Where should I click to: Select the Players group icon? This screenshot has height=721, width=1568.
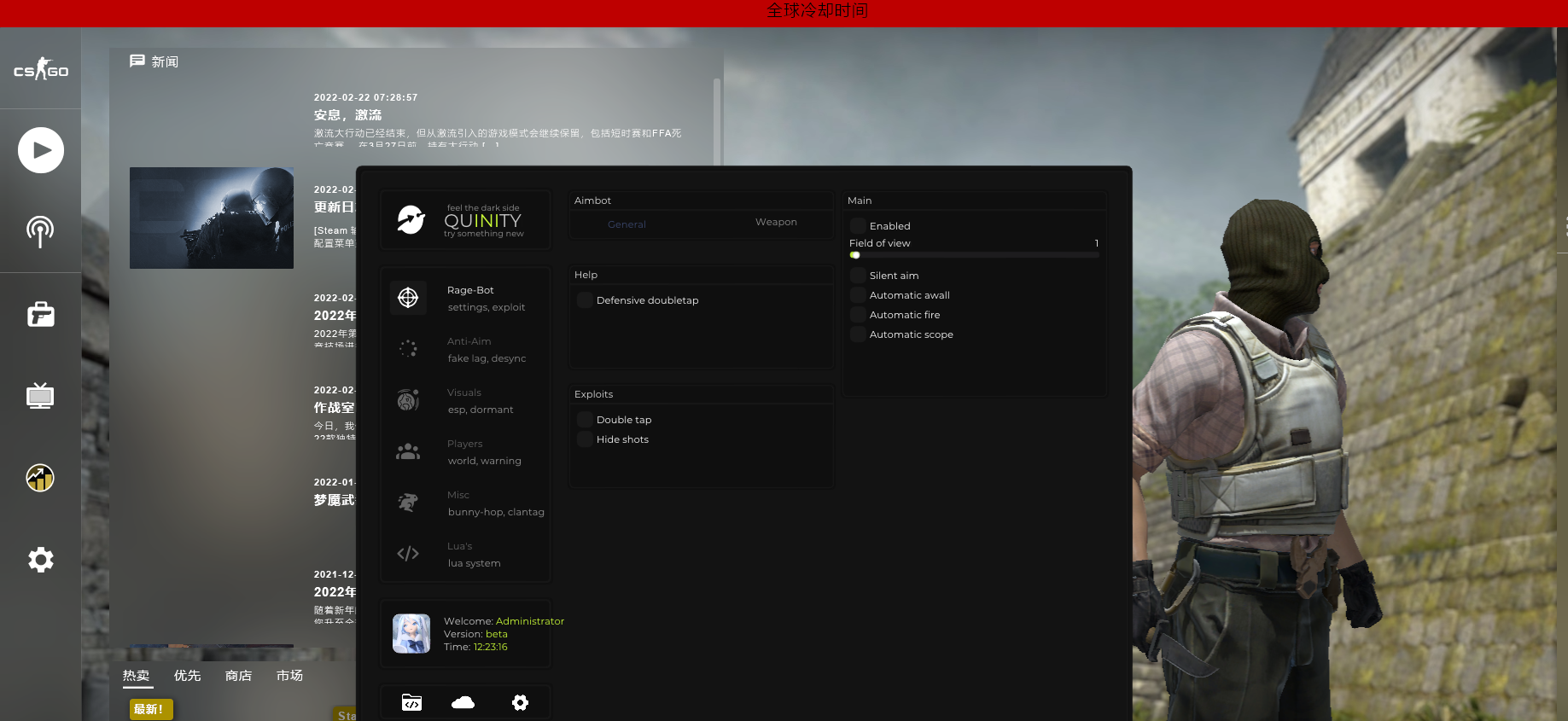tap(408, 451)
